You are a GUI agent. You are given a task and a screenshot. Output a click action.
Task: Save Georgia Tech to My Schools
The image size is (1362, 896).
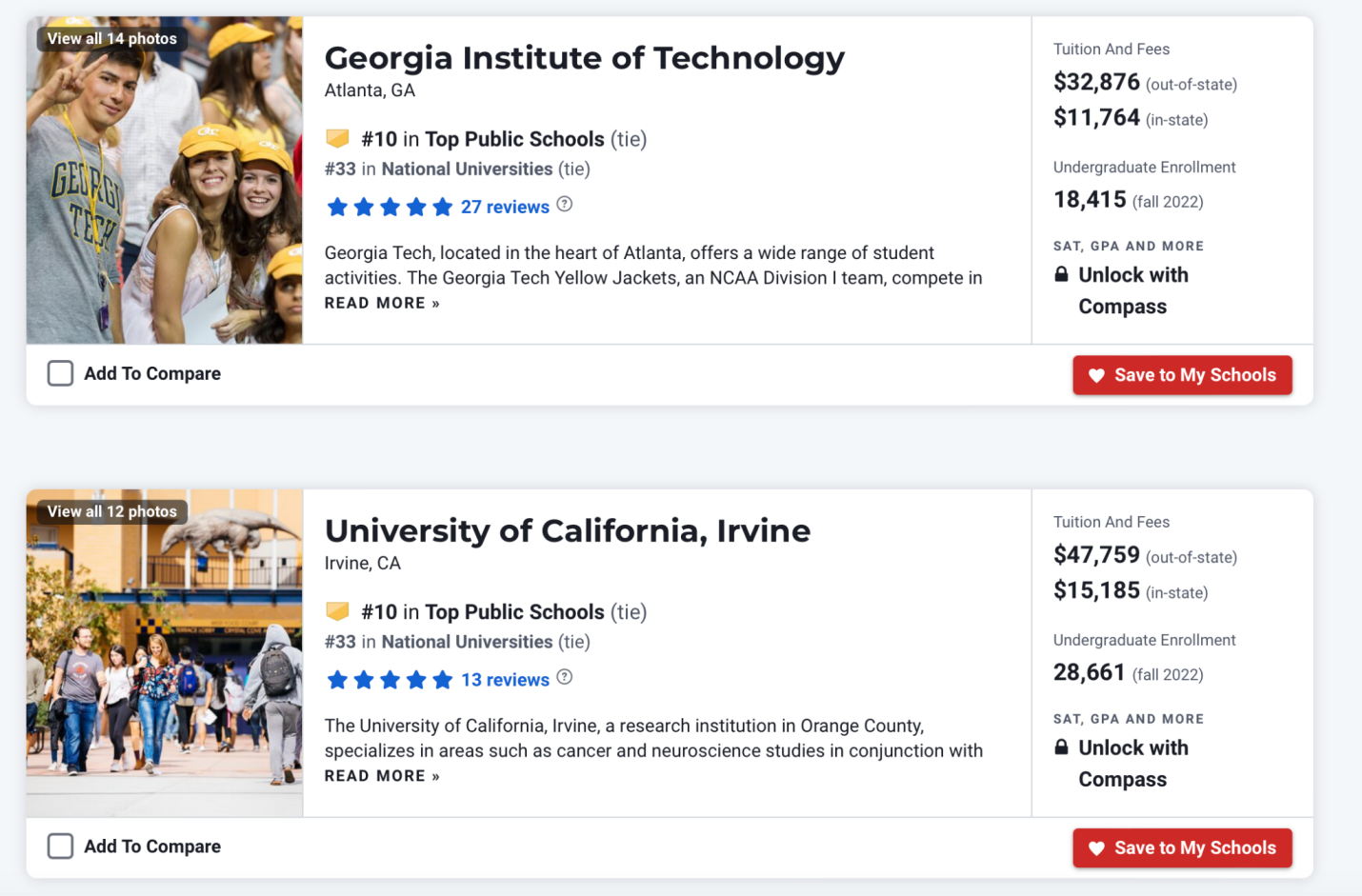tap(1182, 375)
